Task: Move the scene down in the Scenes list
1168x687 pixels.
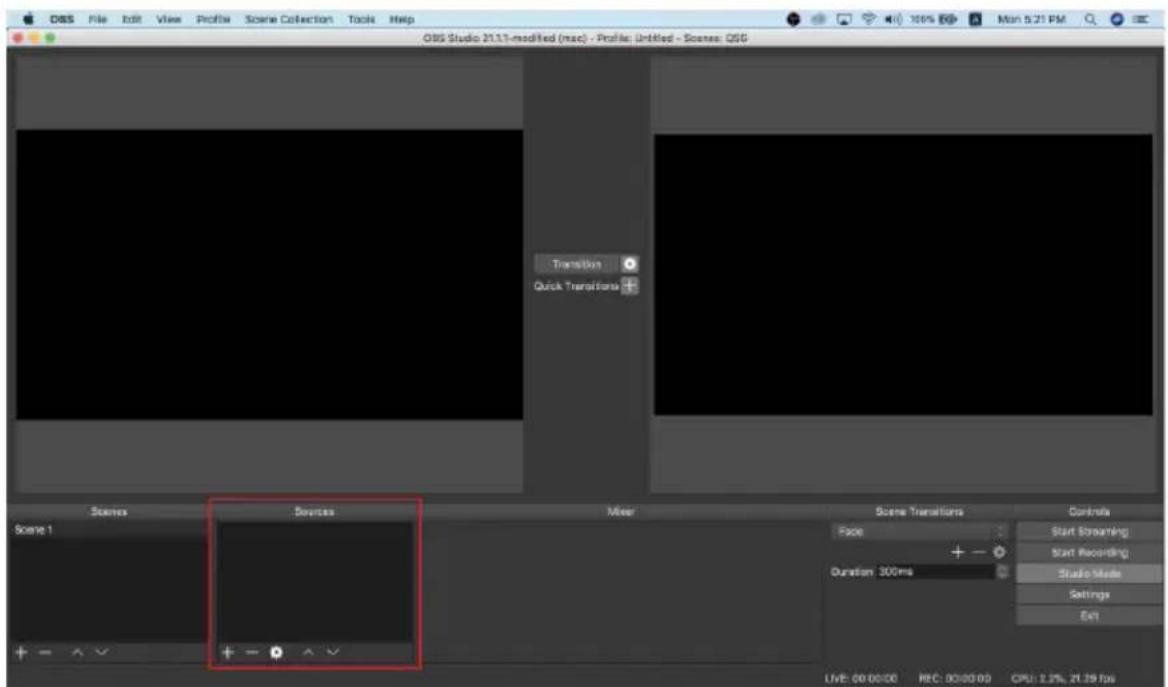Action: (102, 653)
